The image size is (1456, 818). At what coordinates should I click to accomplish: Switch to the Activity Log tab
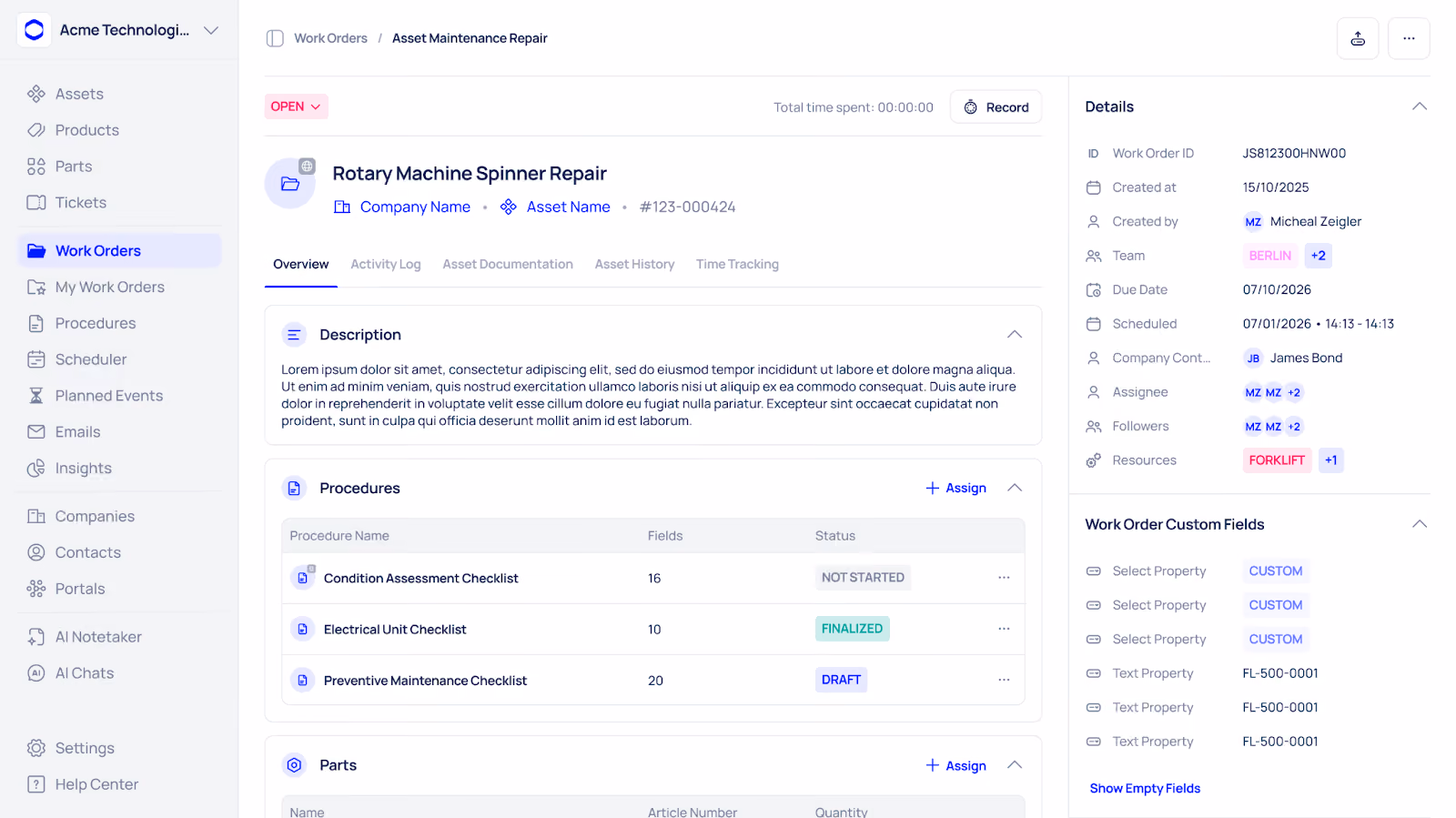[x=386, y=265]
